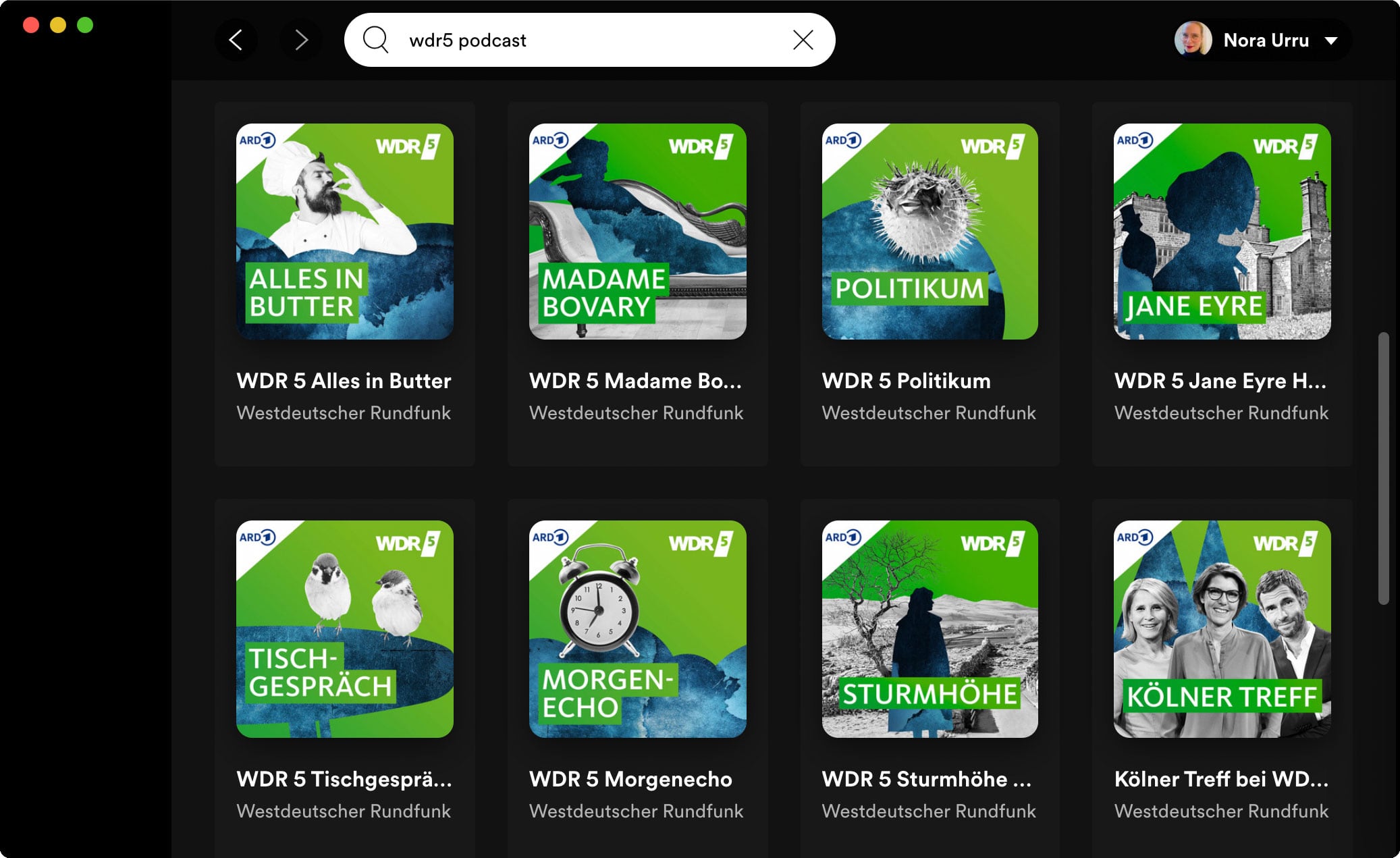This screenshot has width=1400, height=858.
Task: Click the magnifying glass search icon
Action: pos(375,40)
